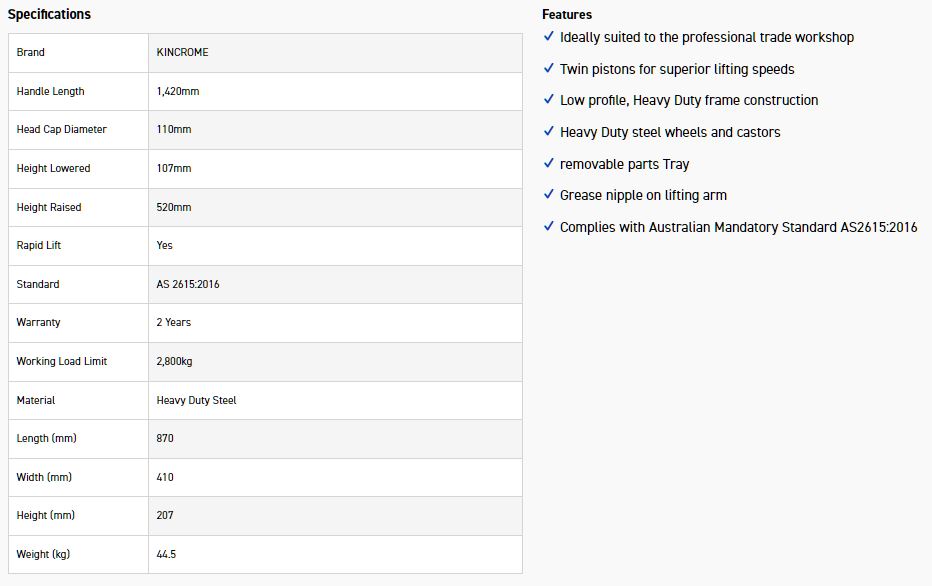Click the 'Heavy Duty Steel' material value

197,400
